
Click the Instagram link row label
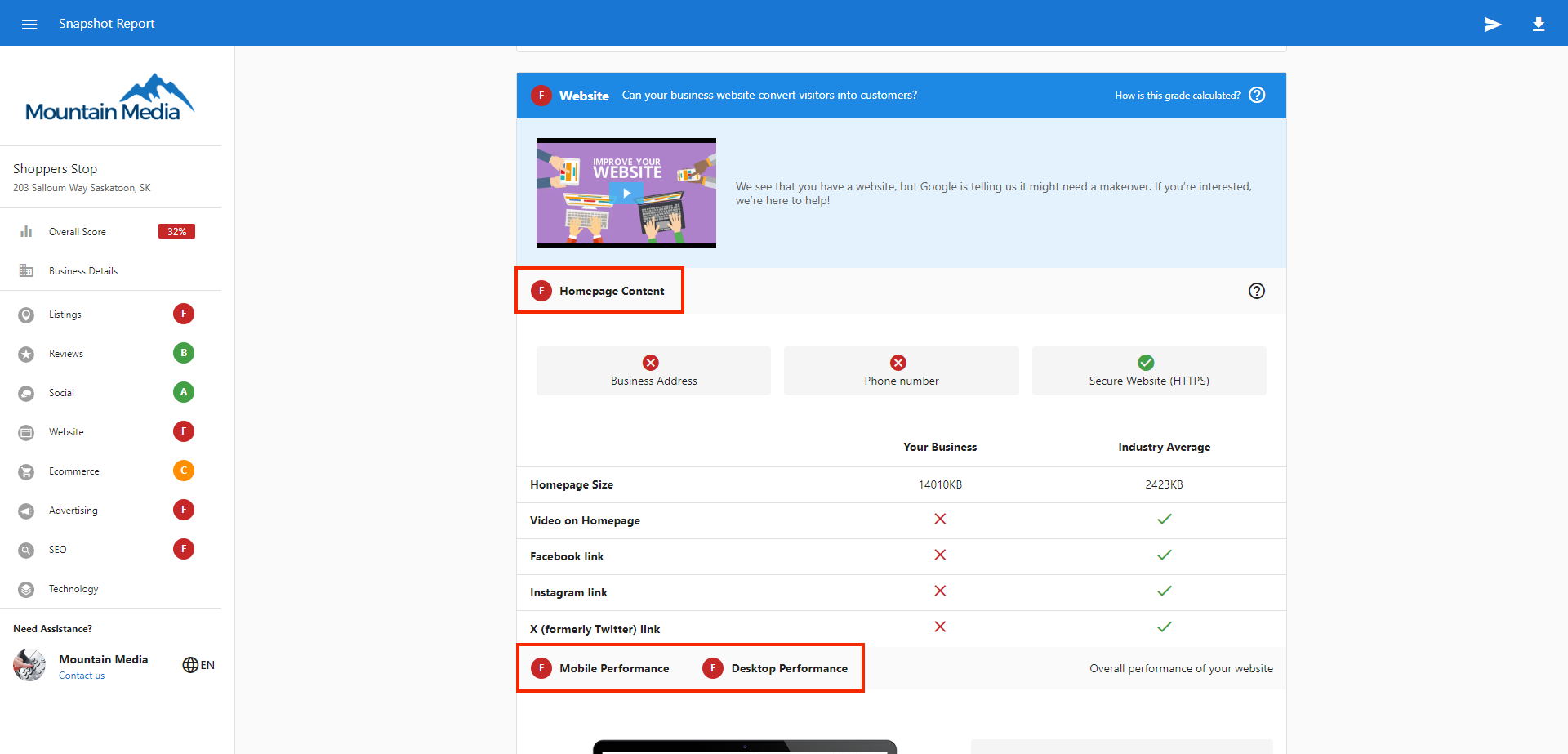click(x=568, y=592)
